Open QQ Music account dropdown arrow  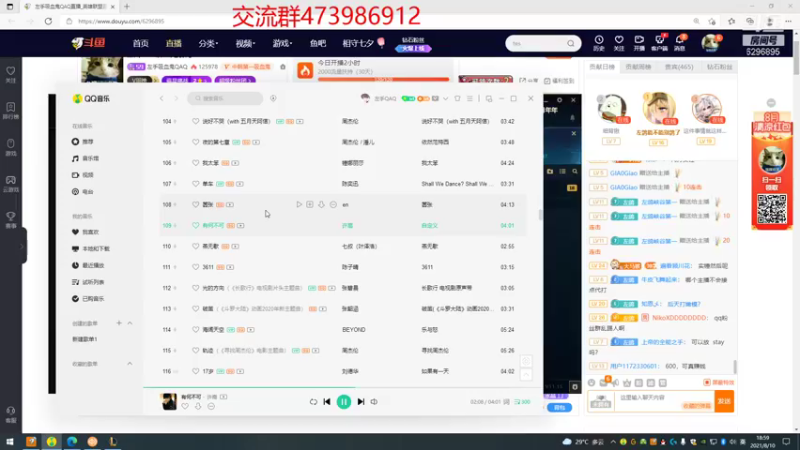pos(445,98)
